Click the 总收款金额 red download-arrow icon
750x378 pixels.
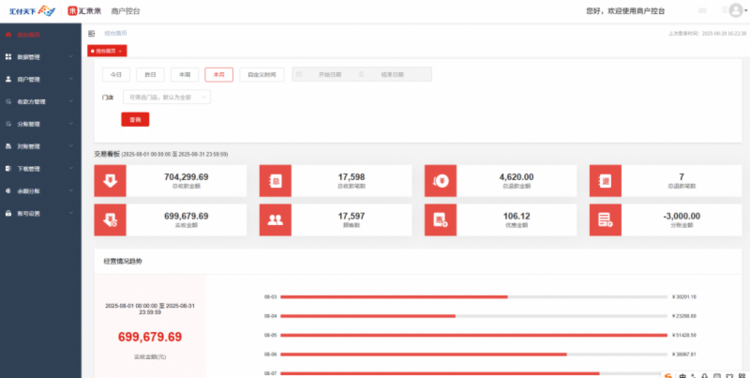point(110,181)
